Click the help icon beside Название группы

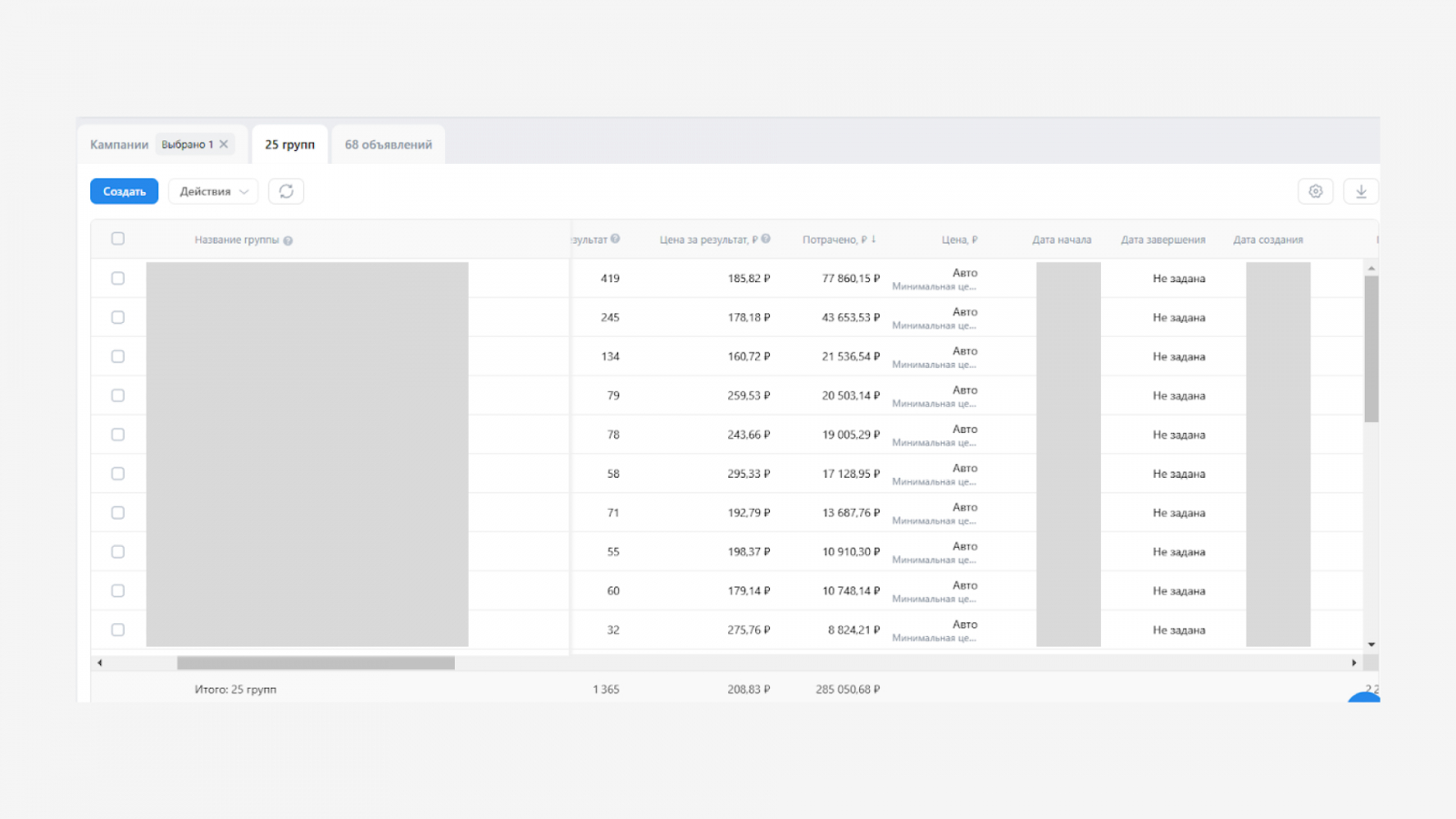click(288, 241)
